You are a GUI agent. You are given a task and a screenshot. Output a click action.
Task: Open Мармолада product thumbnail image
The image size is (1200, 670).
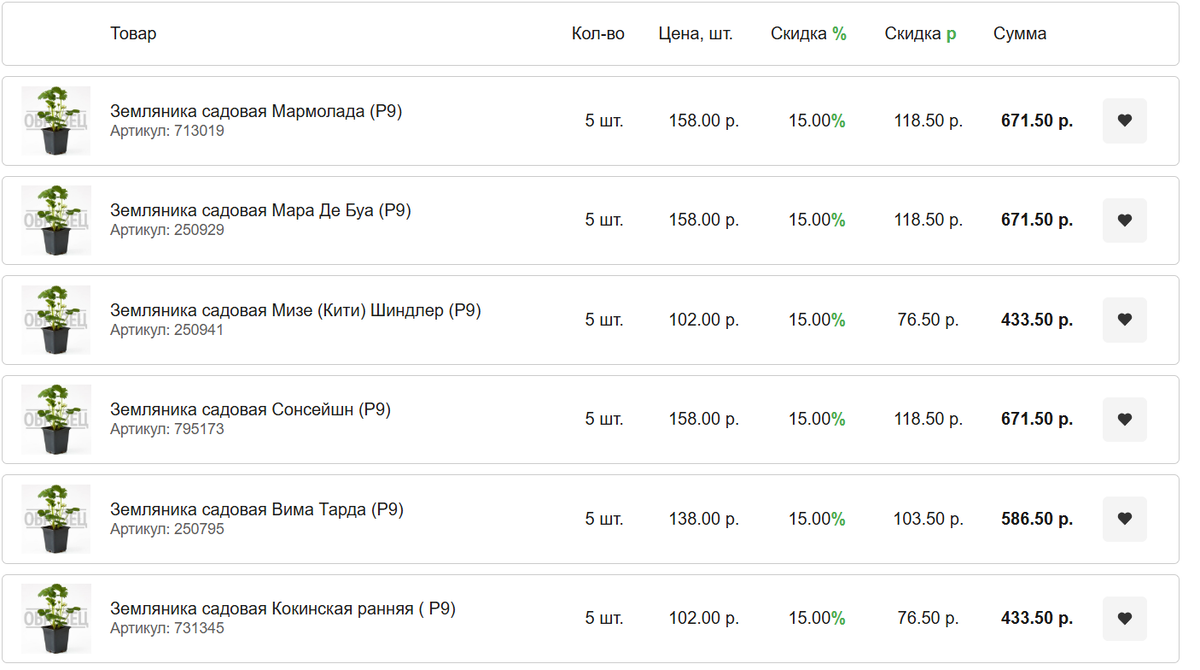tap(56, 121)
